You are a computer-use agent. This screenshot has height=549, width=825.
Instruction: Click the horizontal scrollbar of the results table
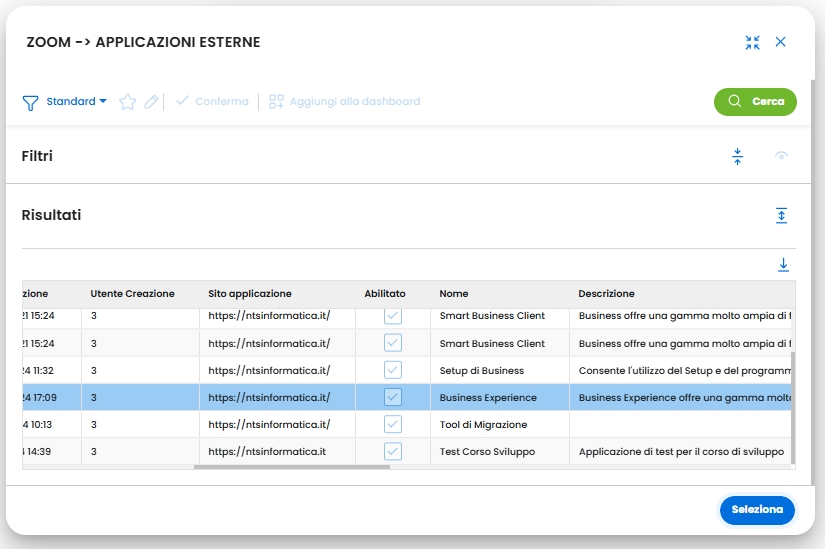(x=291, y=466)
